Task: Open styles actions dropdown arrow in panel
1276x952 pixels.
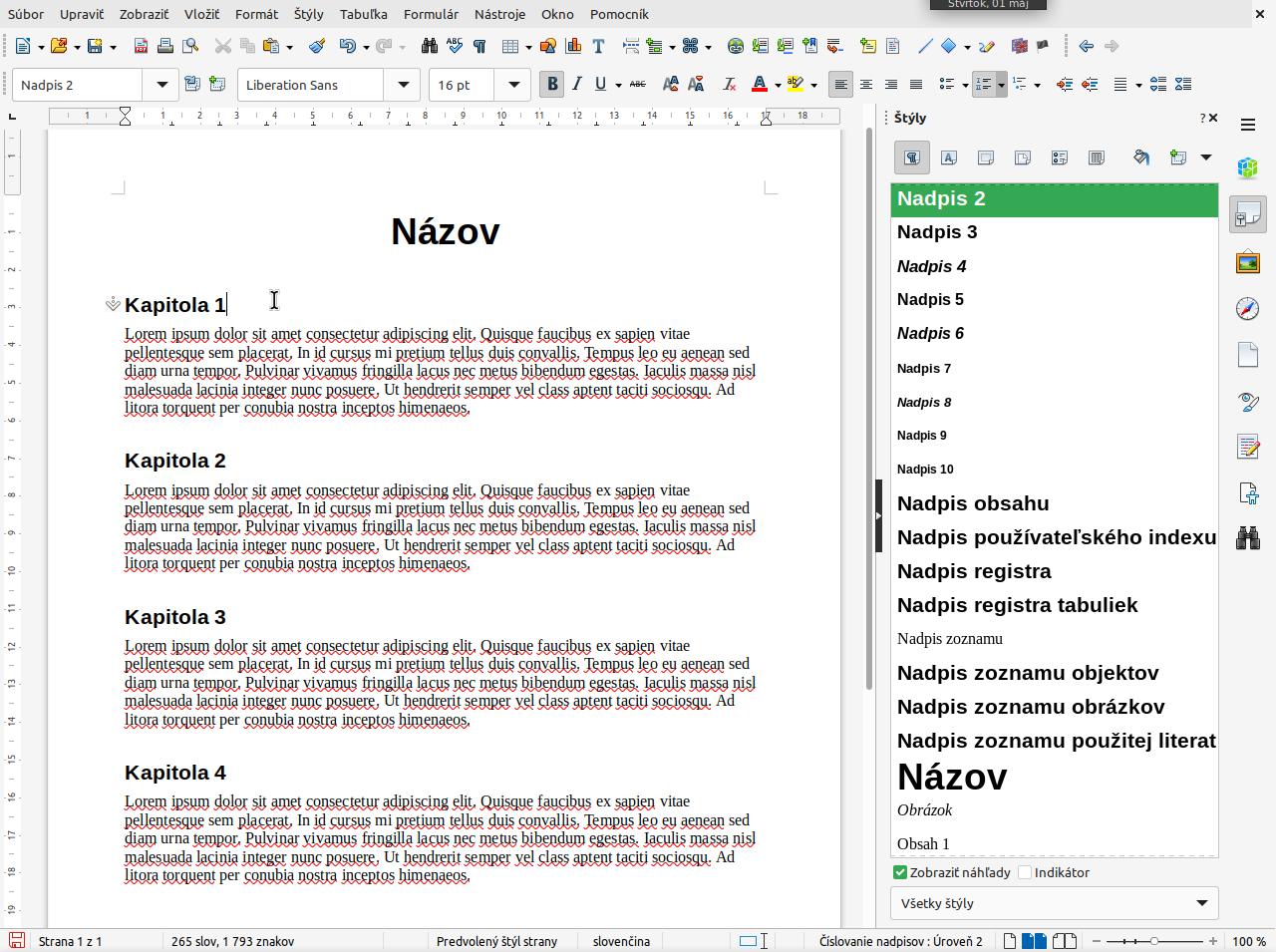Action: (1205, 158)
